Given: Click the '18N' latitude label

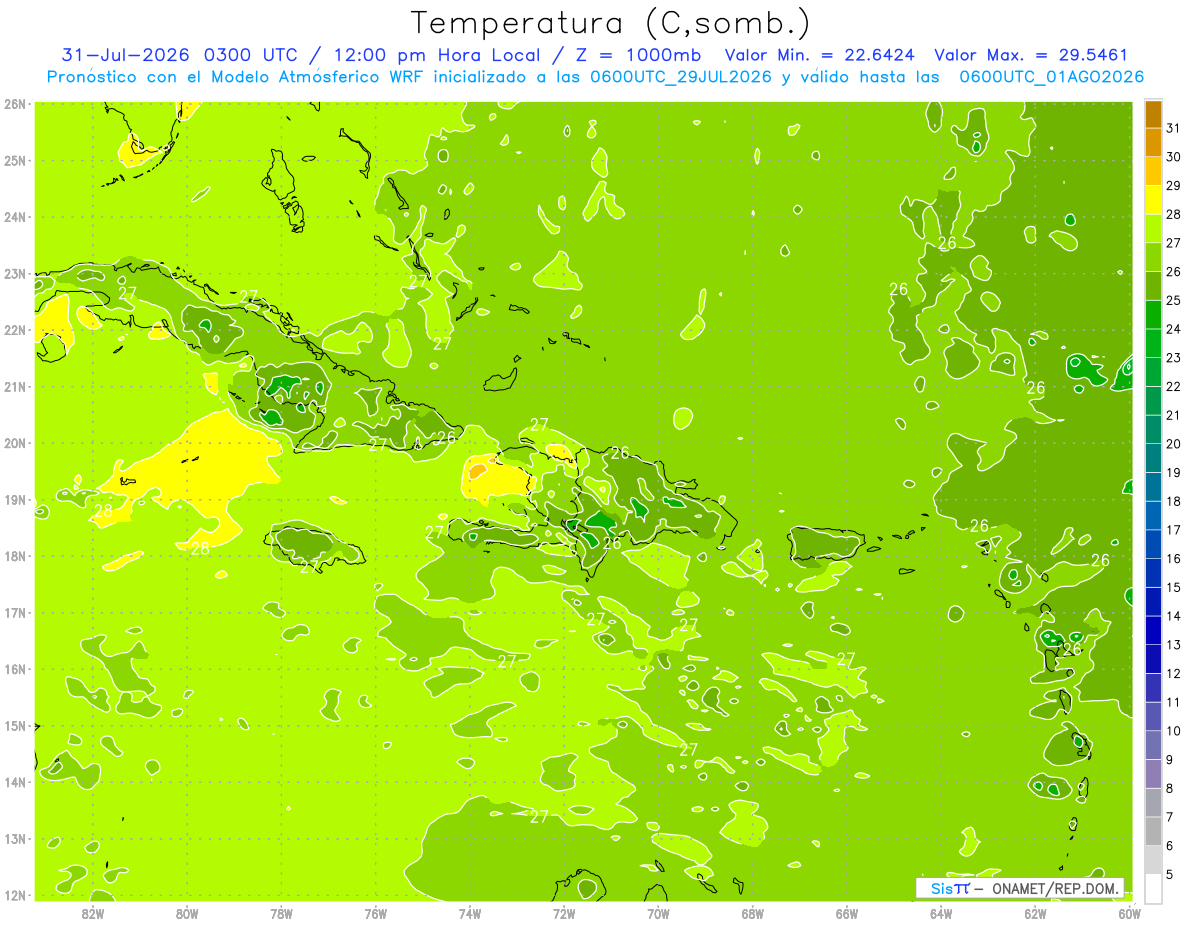Looking at the screenshot, I should coord(15,556).
